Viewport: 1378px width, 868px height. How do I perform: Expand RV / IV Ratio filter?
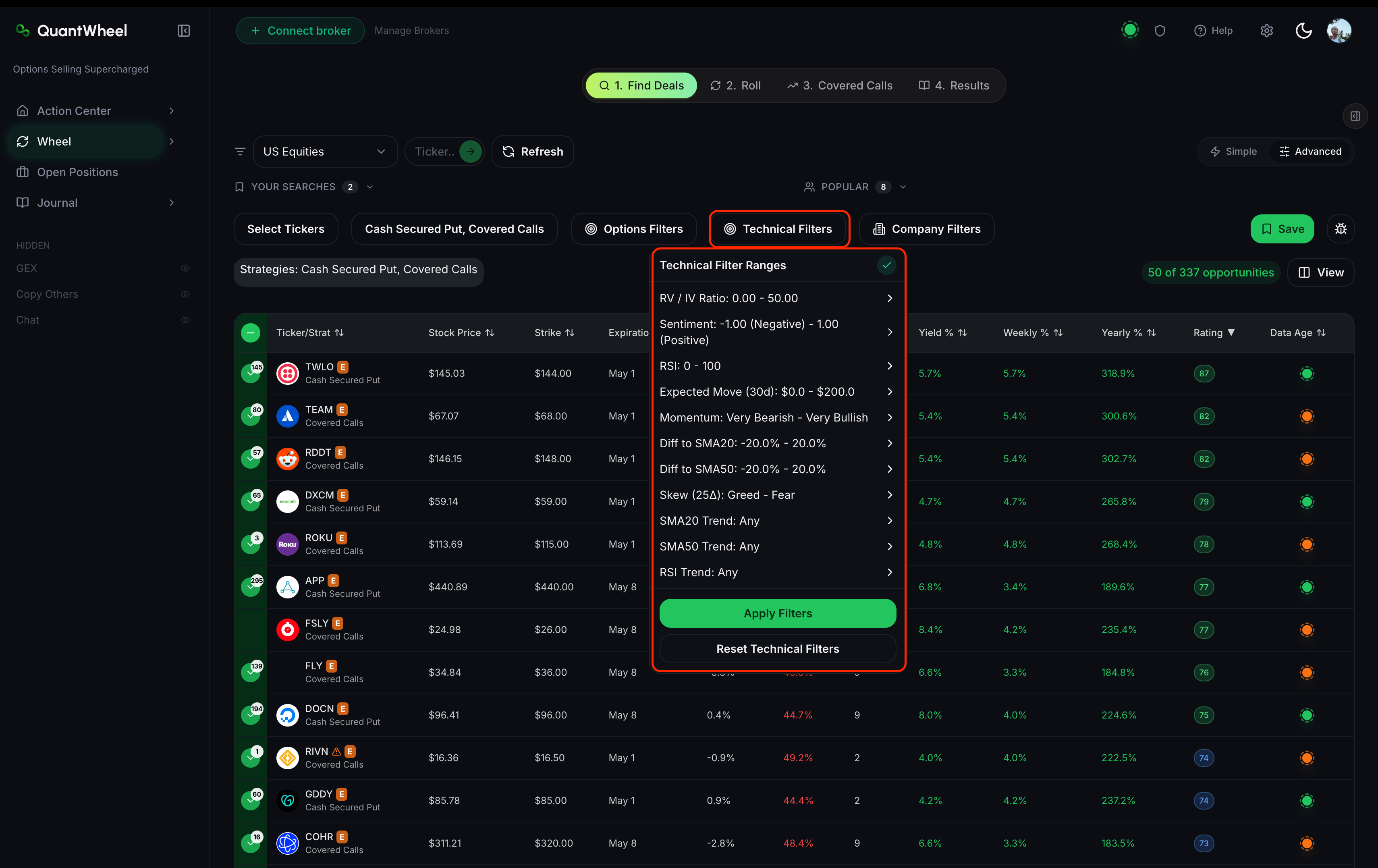[x=777, y=298]
